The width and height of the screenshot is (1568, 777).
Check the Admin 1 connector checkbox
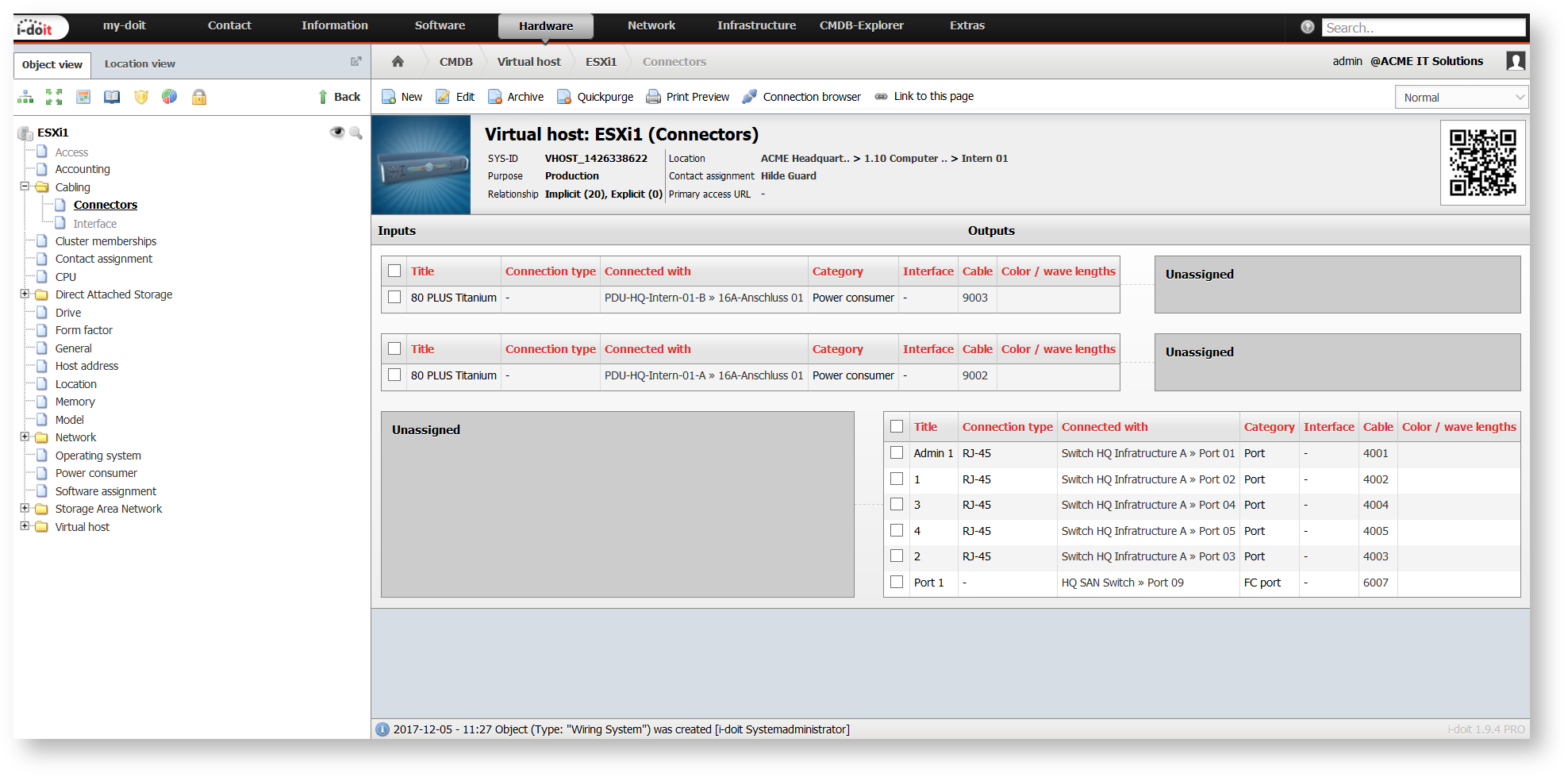click(897, 452)
